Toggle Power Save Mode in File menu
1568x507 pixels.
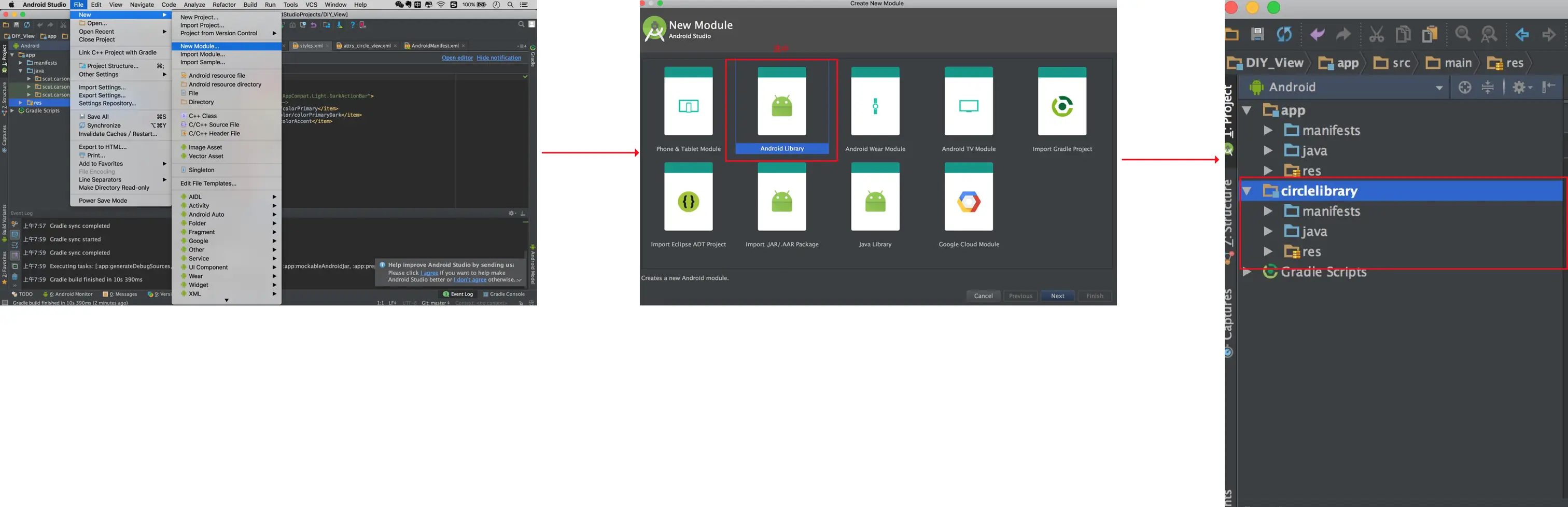(103, 200)
